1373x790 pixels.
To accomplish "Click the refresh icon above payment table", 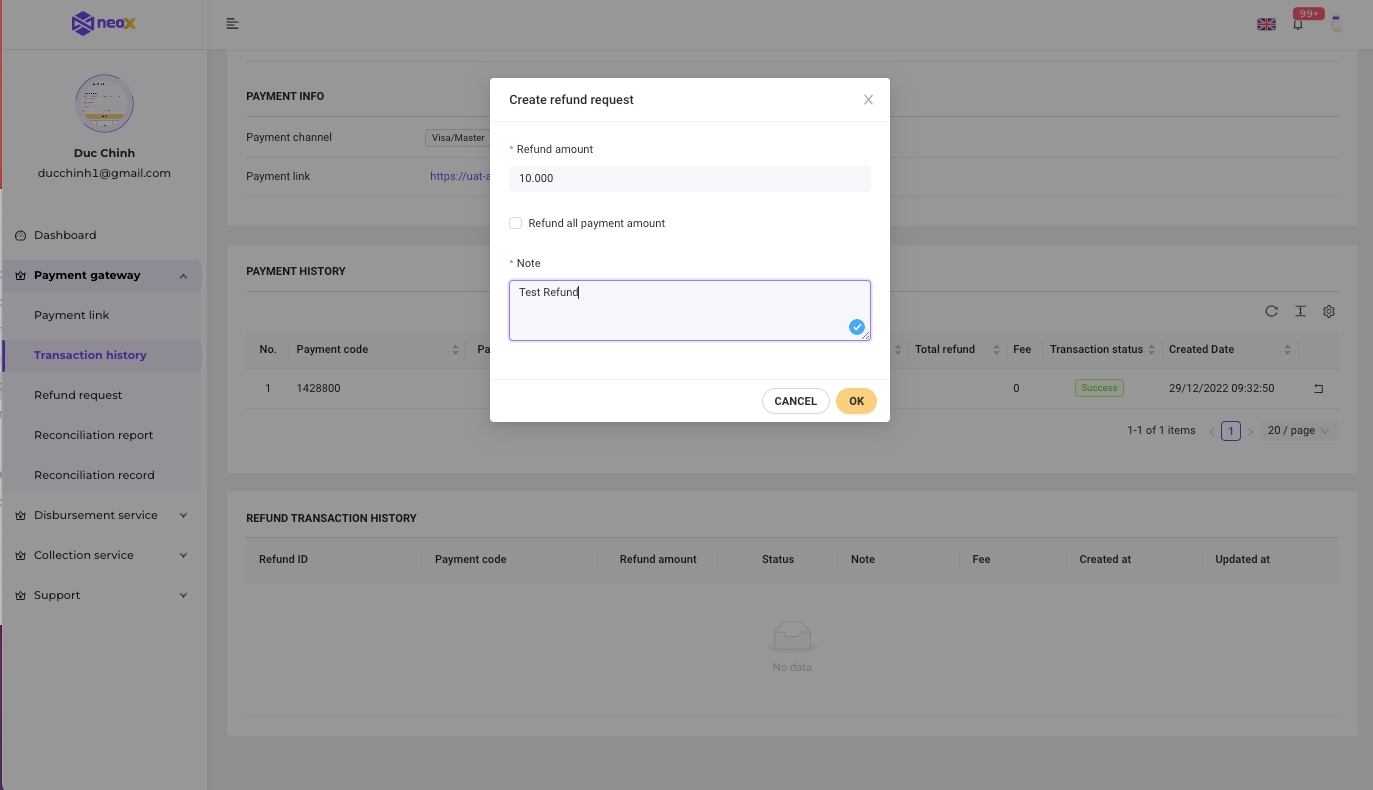I will pos(1271,311).
